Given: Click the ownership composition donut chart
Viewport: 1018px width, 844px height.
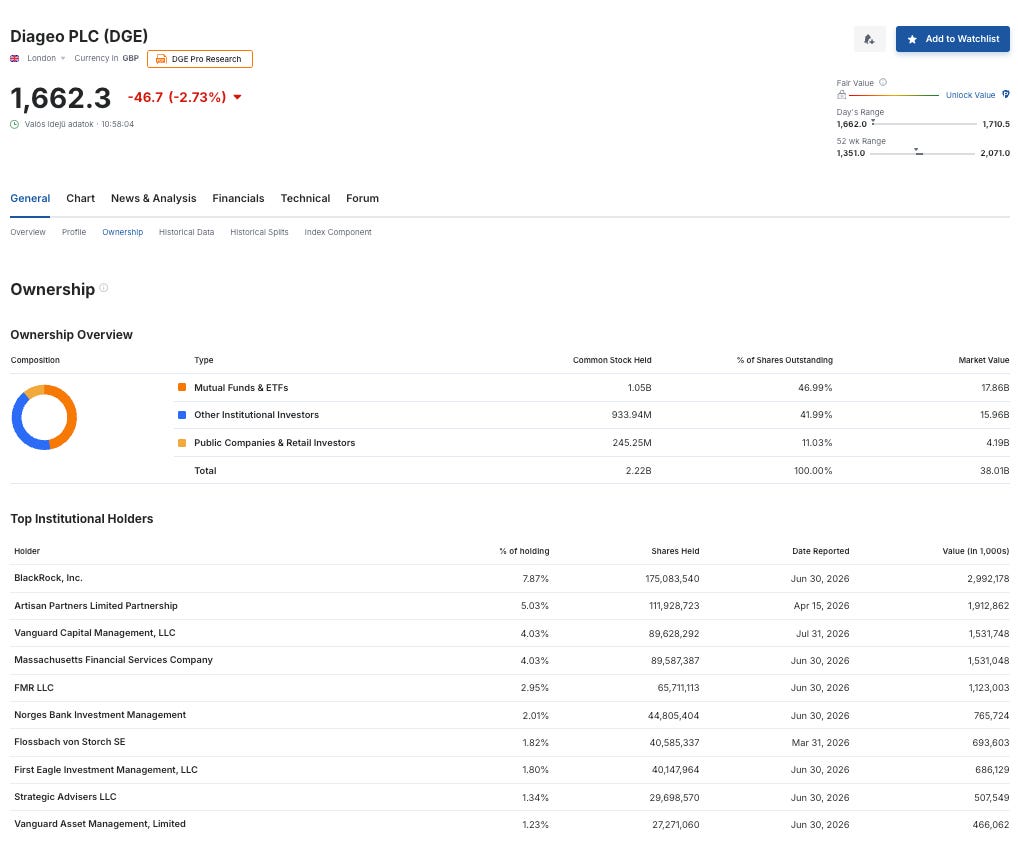Looking at the screenshot, I should (x=44, y=417).
